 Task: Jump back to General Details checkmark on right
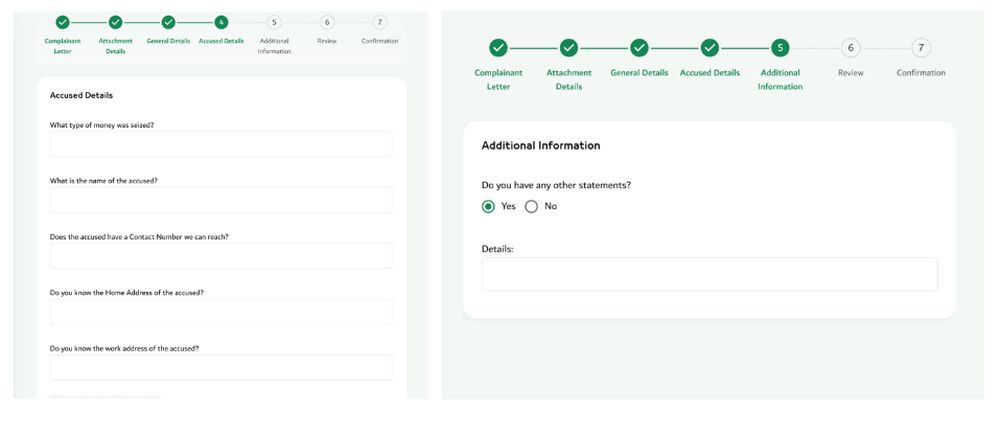639,48
